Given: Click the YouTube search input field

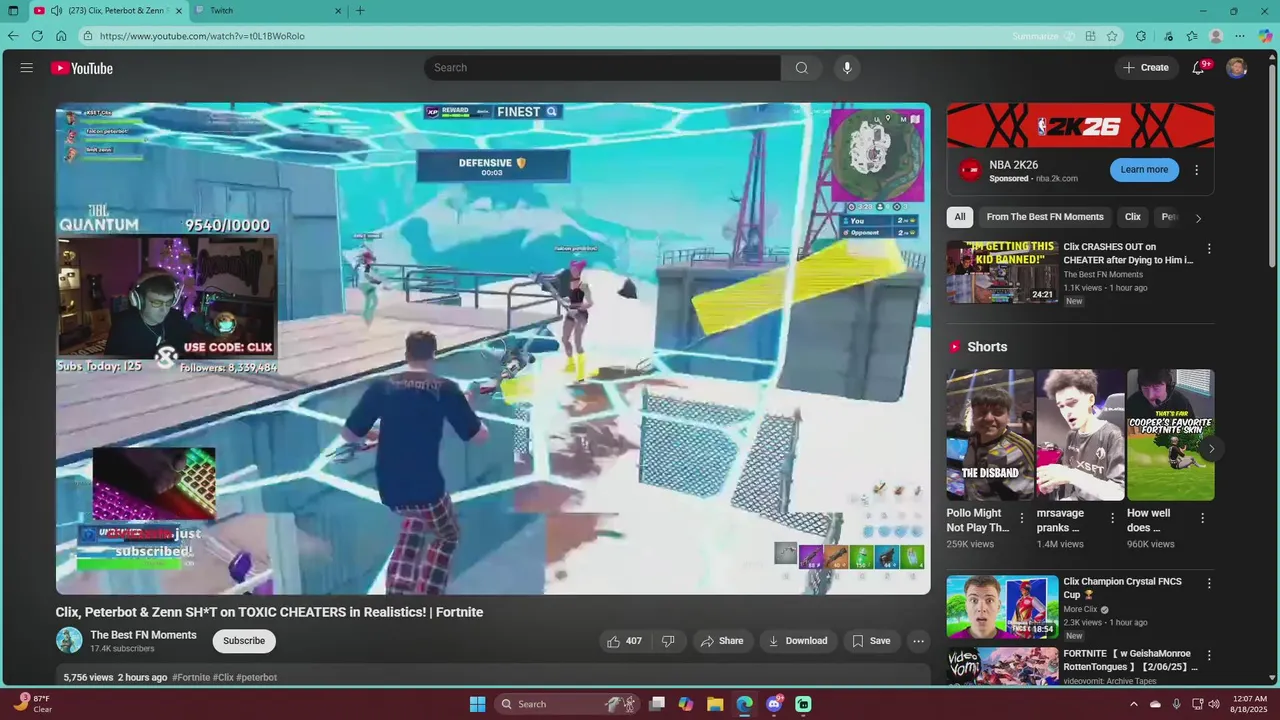Looking at the screenshot, I should coord(602,68).
